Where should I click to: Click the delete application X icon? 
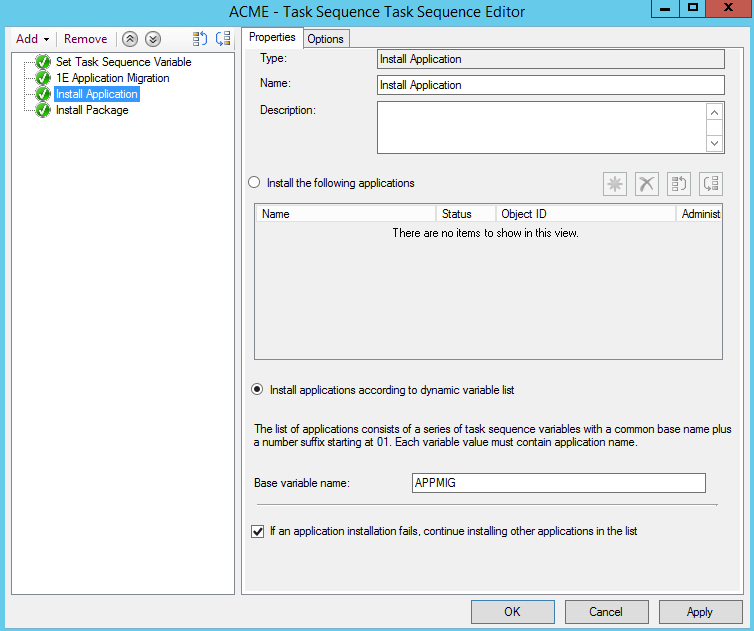647,184
